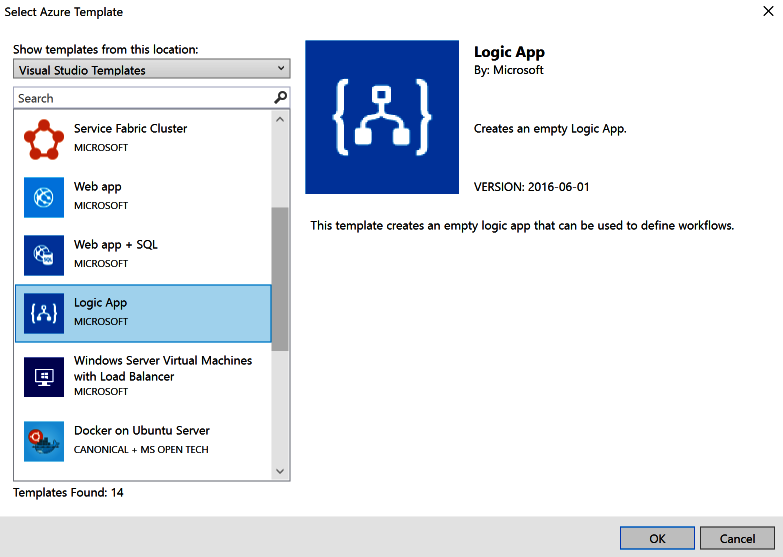The width and height of the screenshot is (783, 557).
Task: Select the Web app template name
Action: [98, 187]
